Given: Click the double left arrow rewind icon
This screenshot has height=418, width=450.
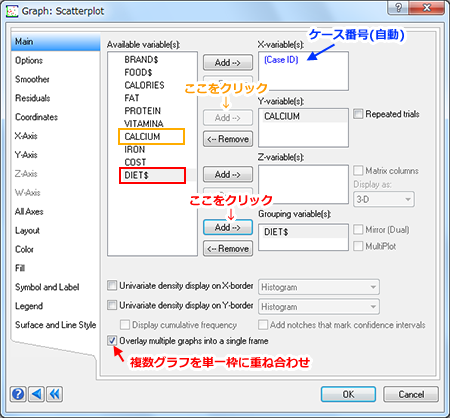Looking at the screenshot, I should pos(54,394).
